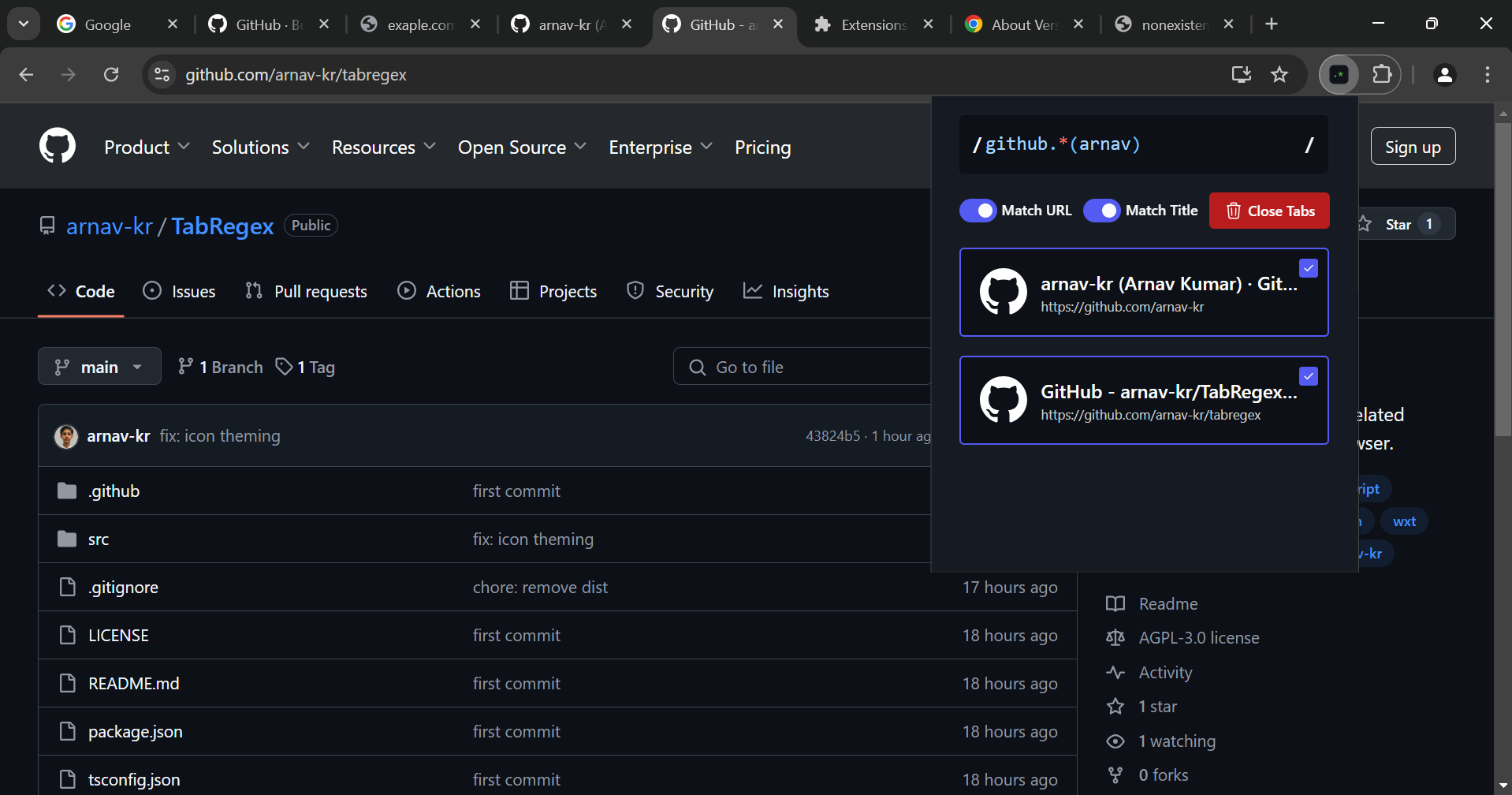Click the regex pattern input field
1512x795 pixels.
point(1143,144)
